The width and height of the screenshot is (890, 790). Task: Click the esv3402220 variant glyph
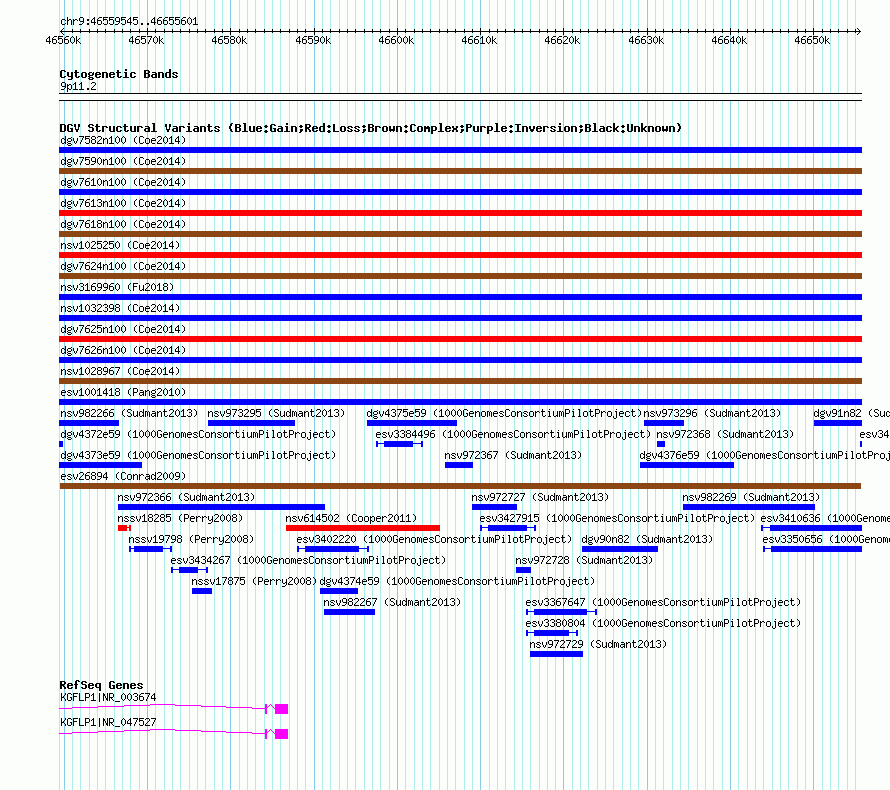click(x=333, y=549)
